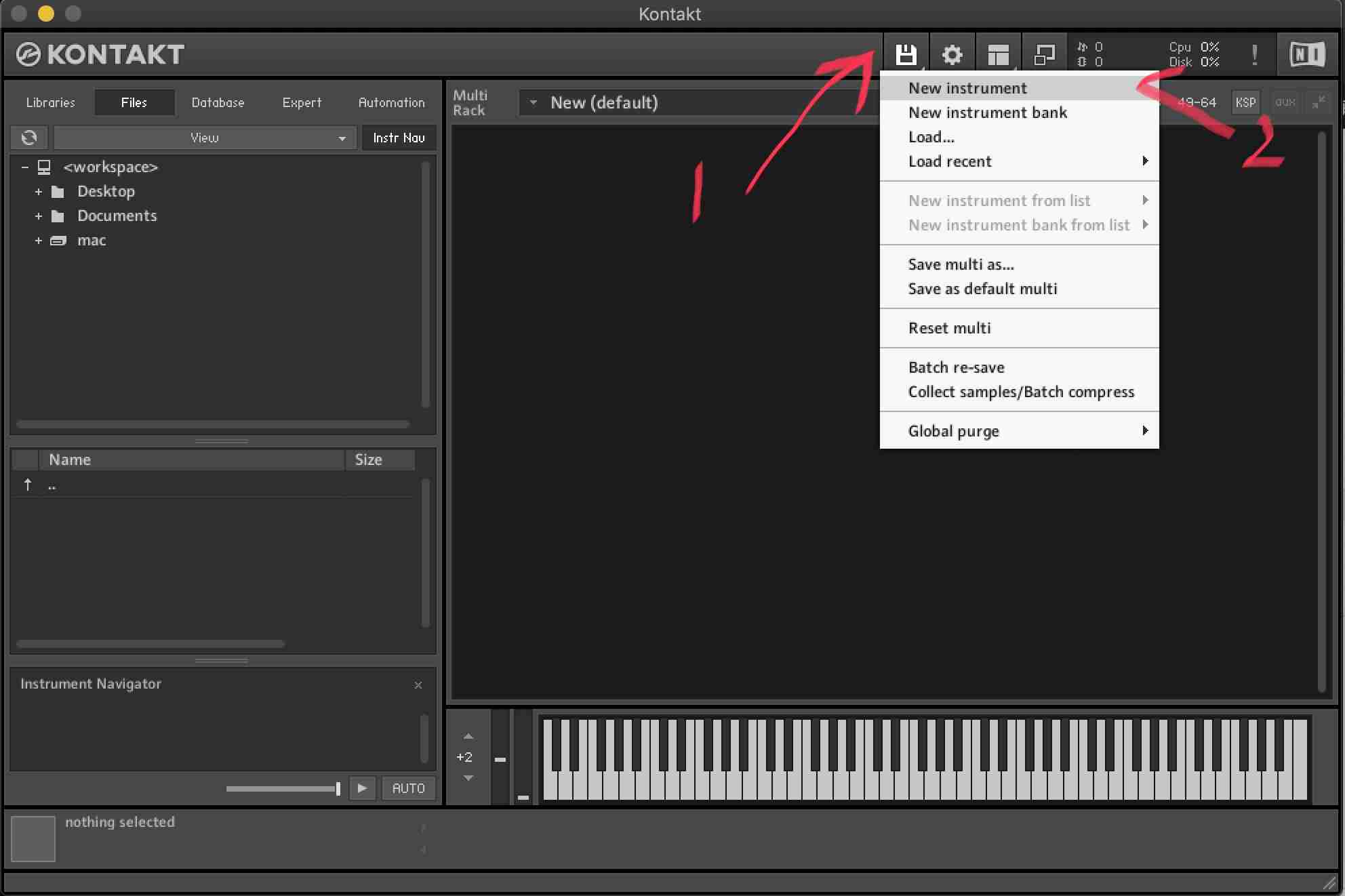The height and width of the screenshot is (896, 1345).
Task: Click the NI logo in header
Action: [1307, 54]
